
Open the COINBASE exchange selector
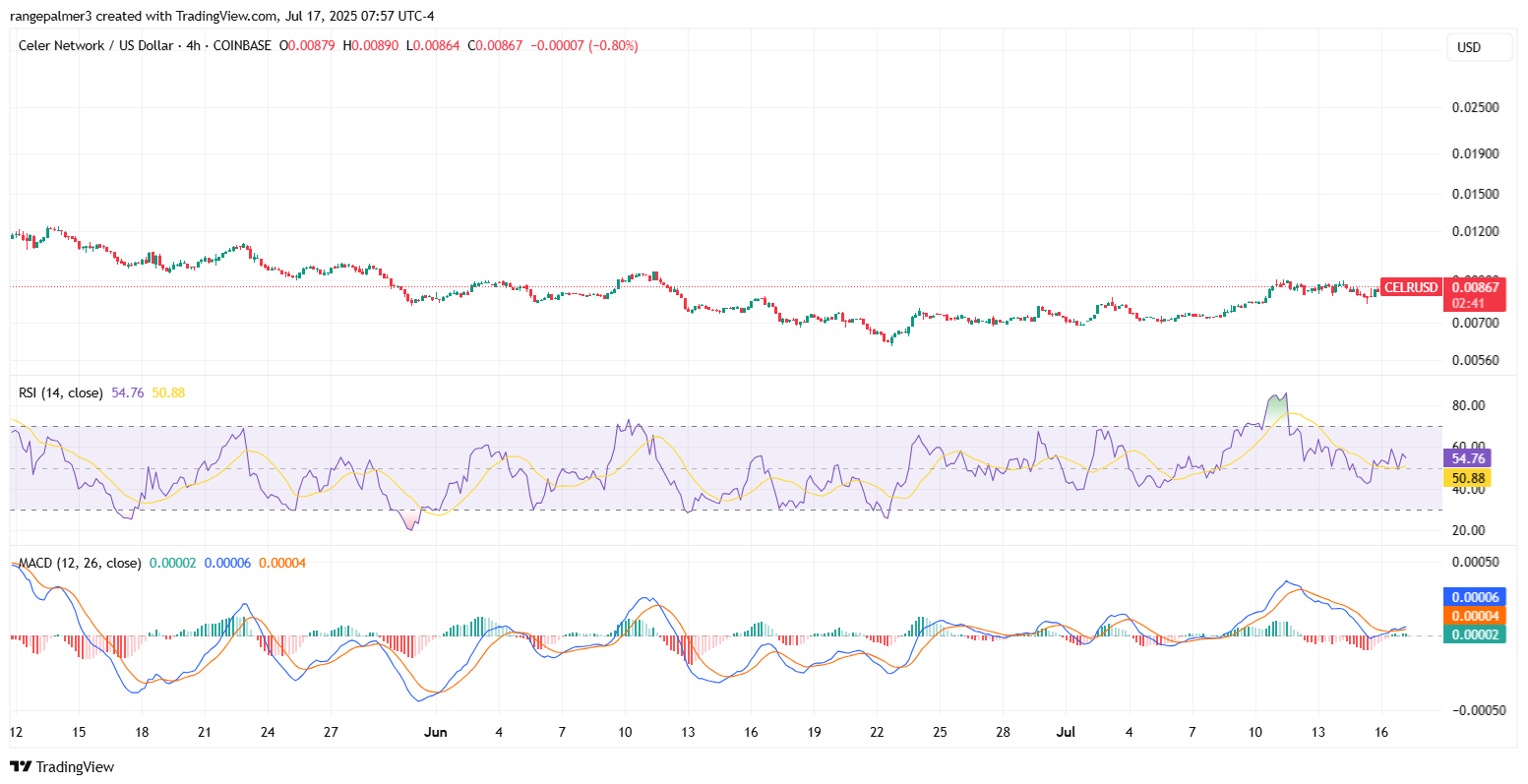(241, 45)
